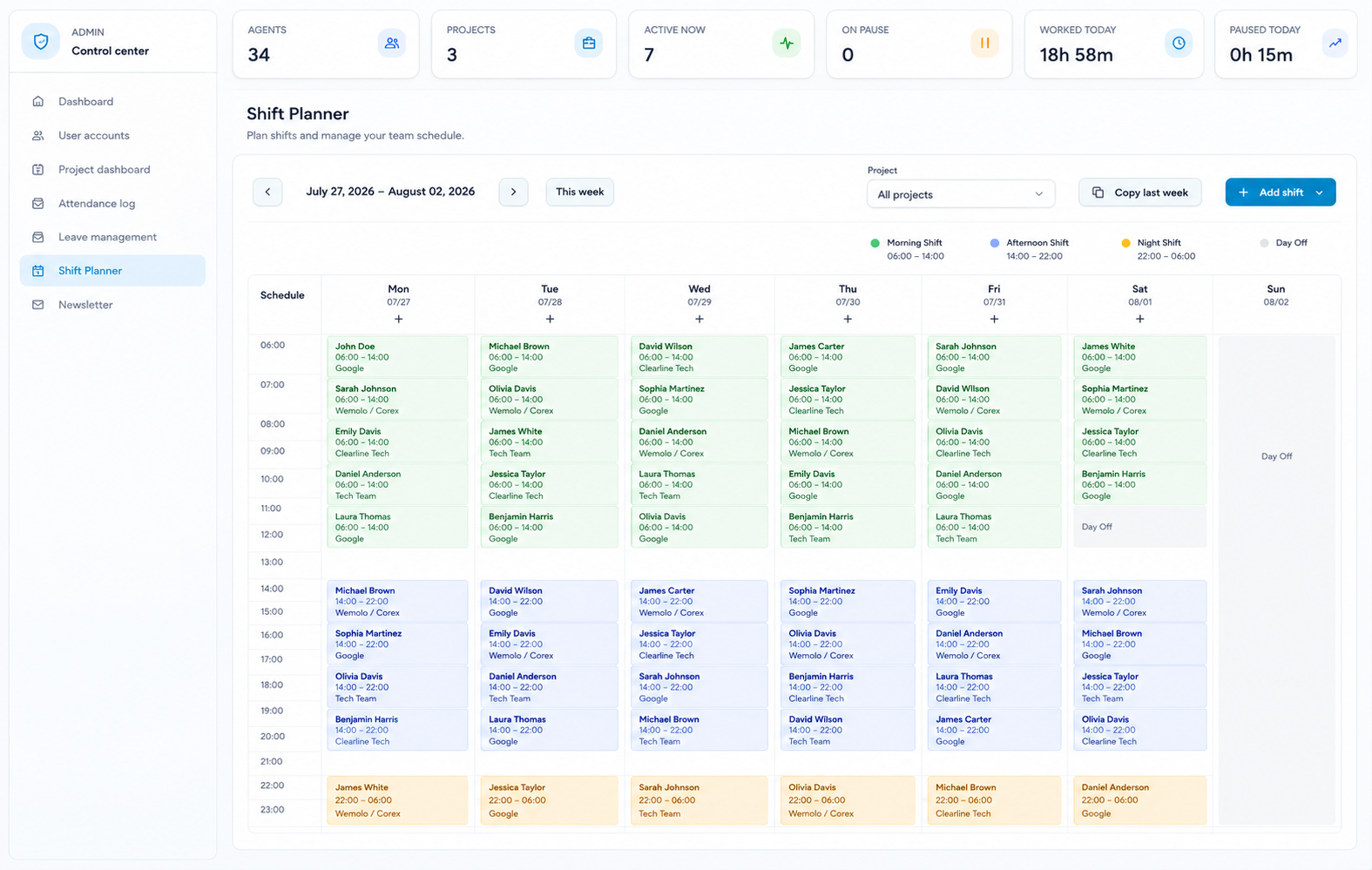The width and height of the screenshot is (1372, 870).
Task: Expand the Add shift dropdown arrow
Action: coord(1320,192)
